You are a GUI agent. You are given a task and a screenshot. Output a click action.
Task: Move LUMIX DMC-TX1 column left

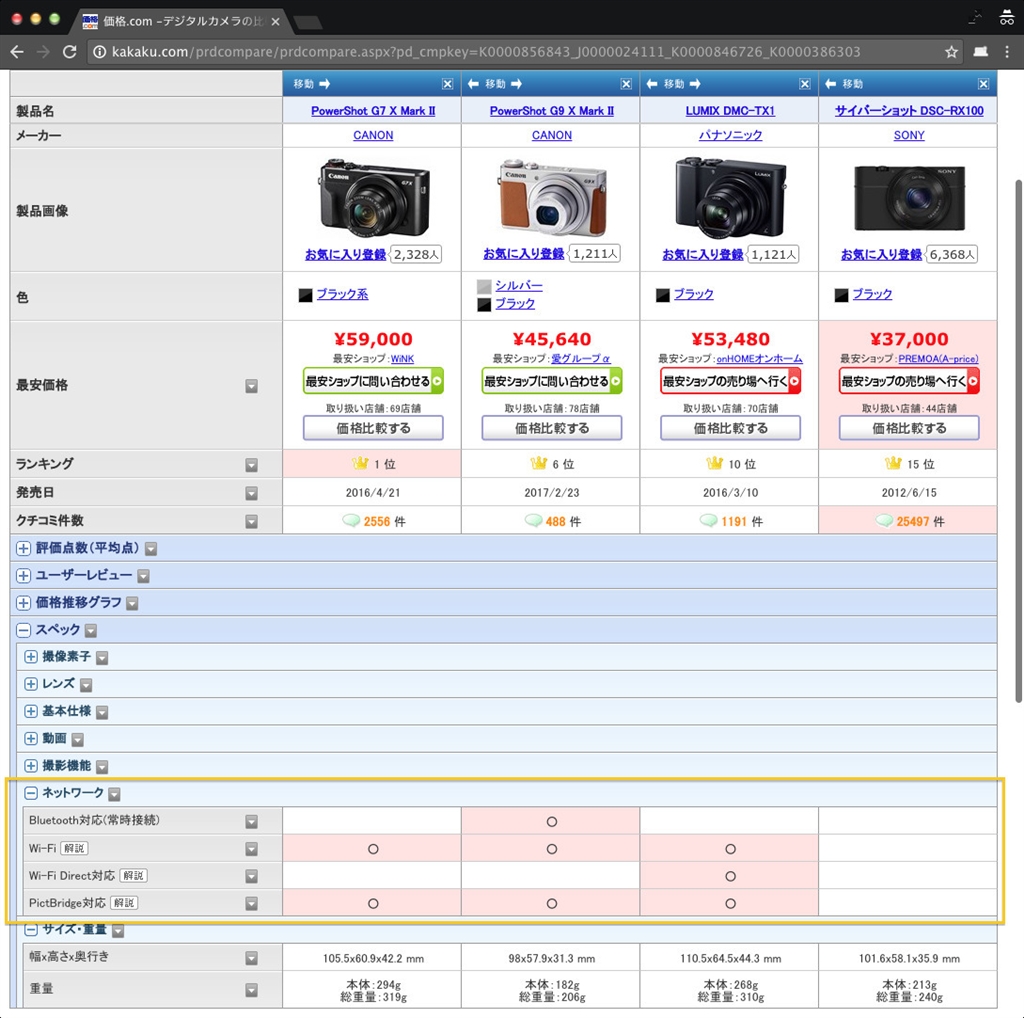[x=652, y=84]
